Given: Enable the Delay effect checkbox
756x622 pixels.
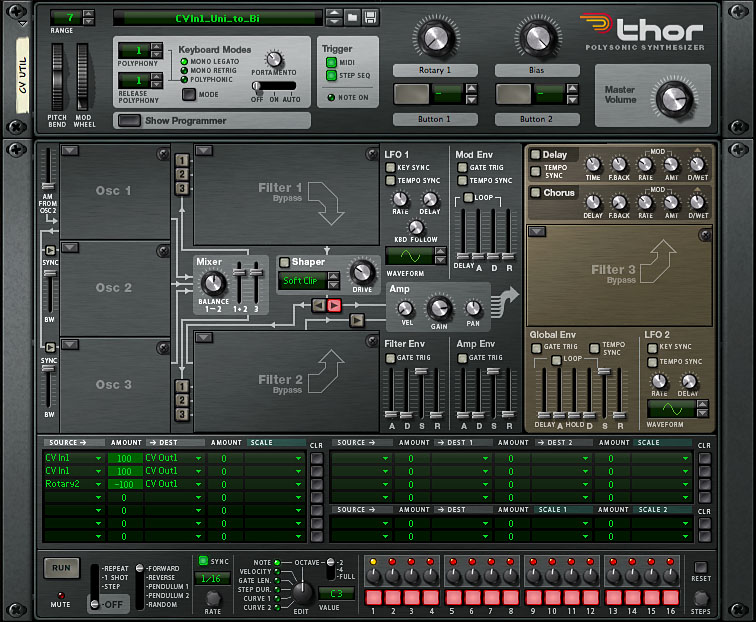Looking at the screenshot, I should click(536, 155).
